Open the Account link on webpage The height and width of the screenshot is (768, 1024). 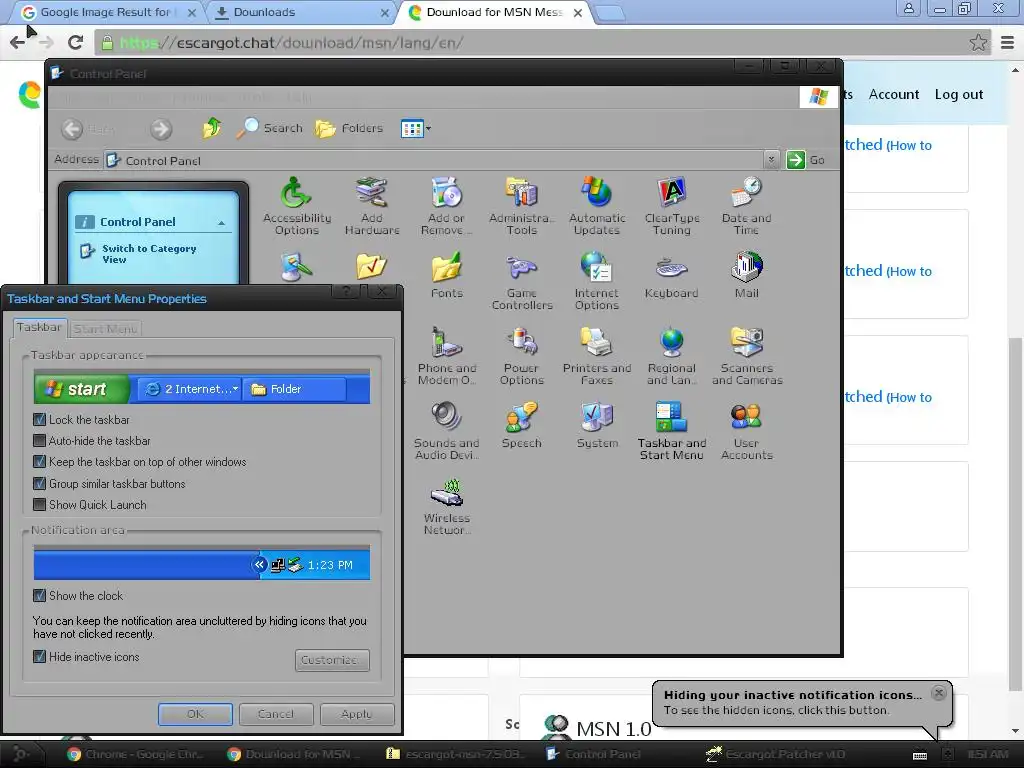tap(893, 94)
